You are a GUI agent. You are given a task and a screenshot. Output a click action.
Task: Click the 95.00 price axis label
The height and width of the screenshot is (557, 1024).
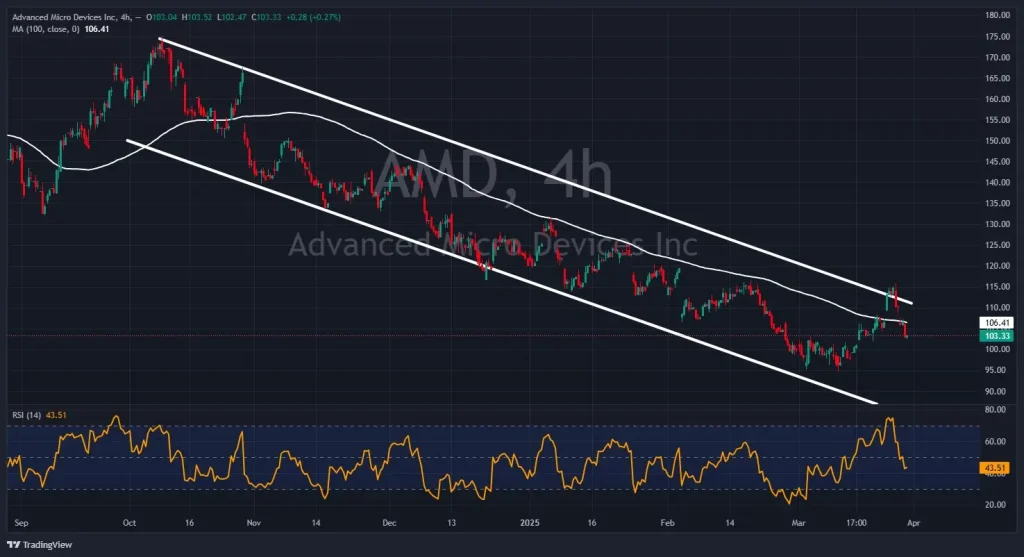pyautogui.click(x=995, y=370)
